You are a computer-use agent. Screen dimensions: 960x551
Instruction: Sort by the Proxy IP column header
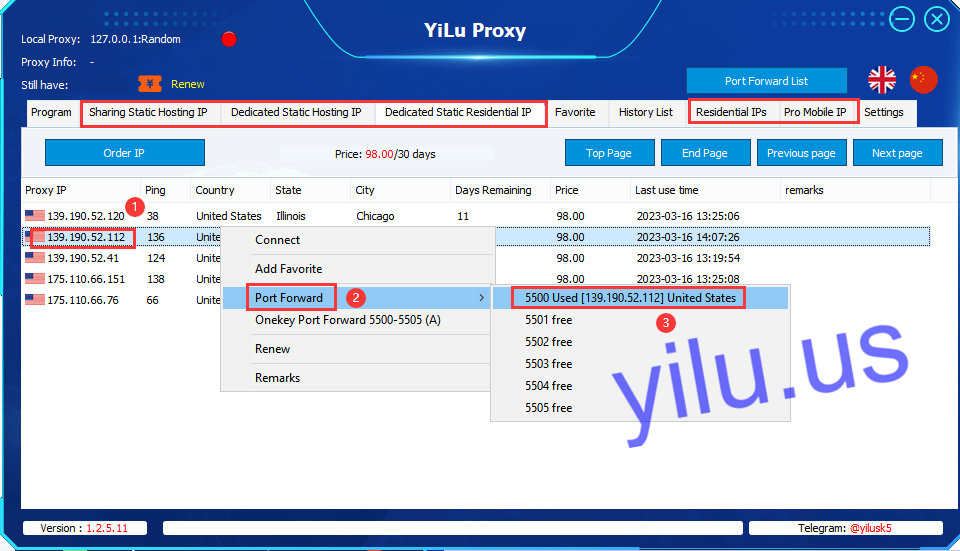(x=81, y=190)
